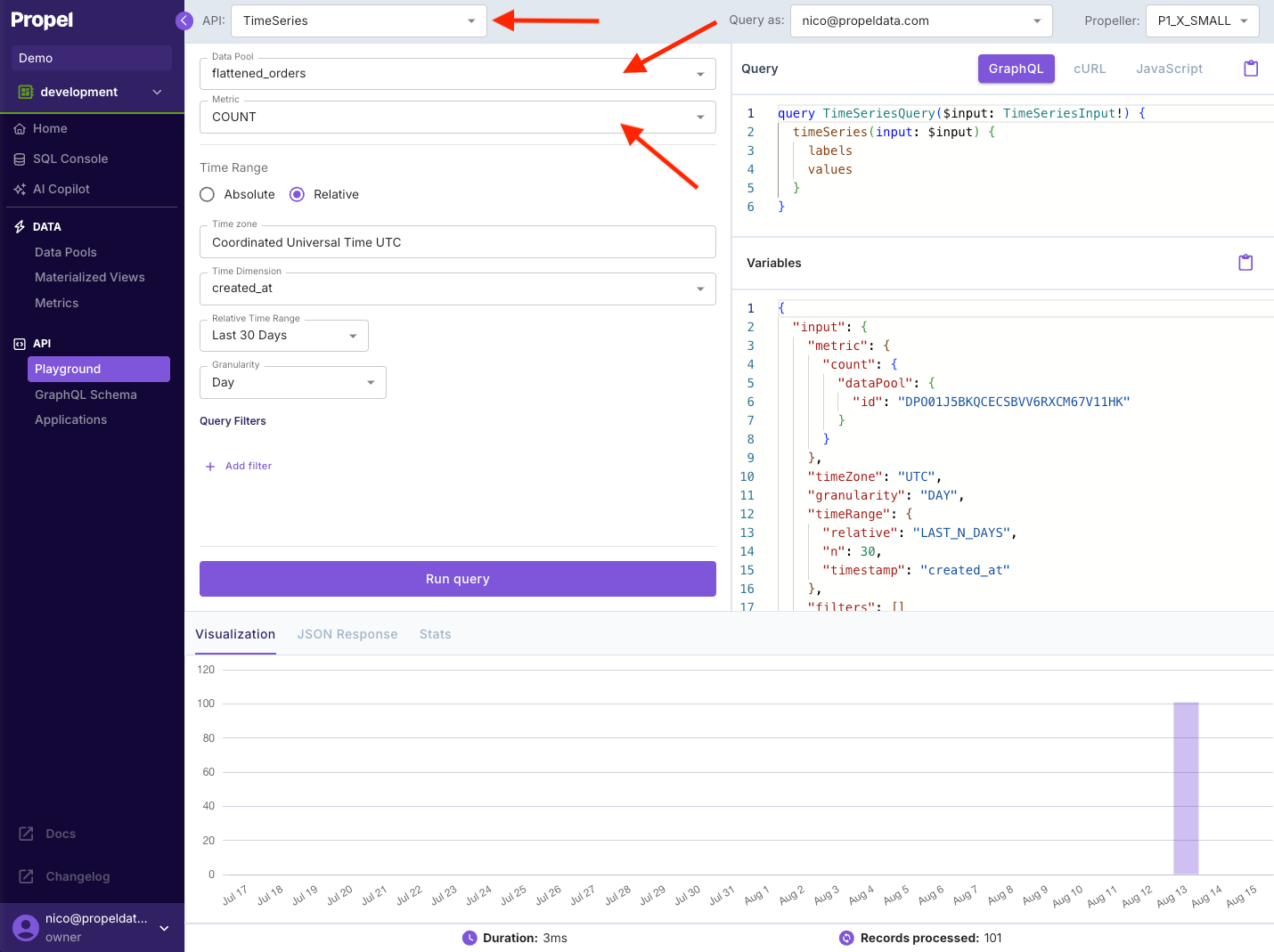Expand the development environment selector
This screenshot has height=952, width=1274.
[x=158, y=92]
